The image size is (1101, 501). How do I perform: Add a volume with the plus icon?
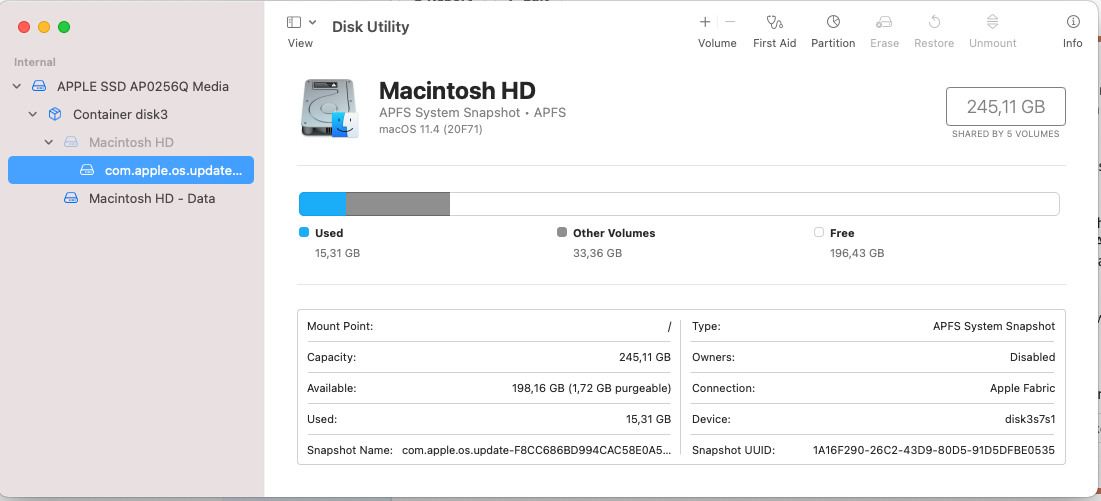tap(705, 22)
